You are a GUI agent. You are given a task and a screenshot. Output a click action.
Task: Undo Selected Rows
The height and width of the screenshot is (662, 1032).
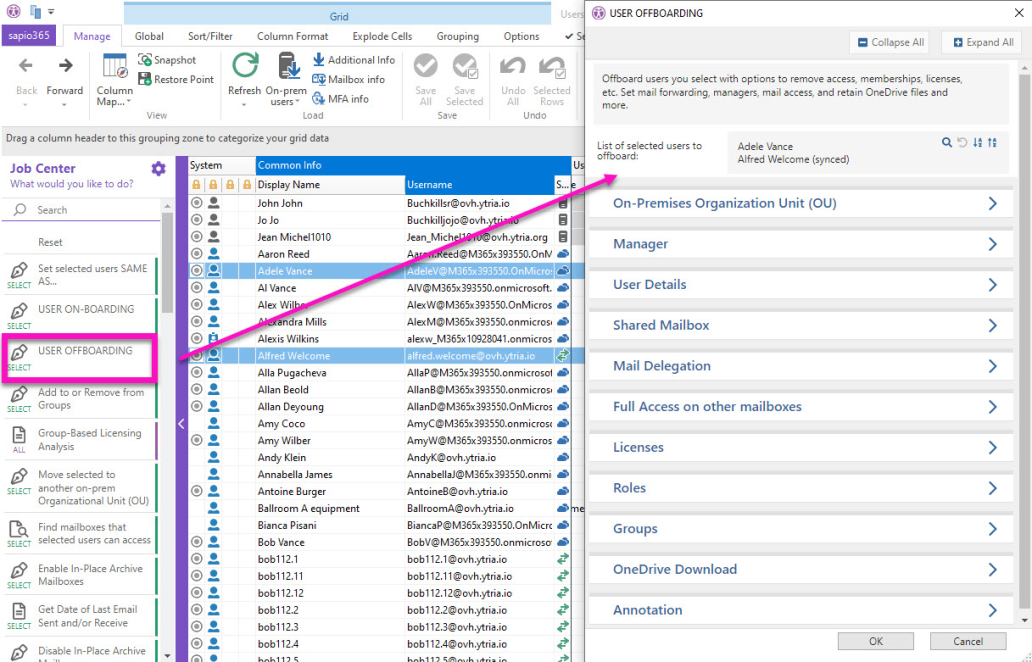(552, 80)
